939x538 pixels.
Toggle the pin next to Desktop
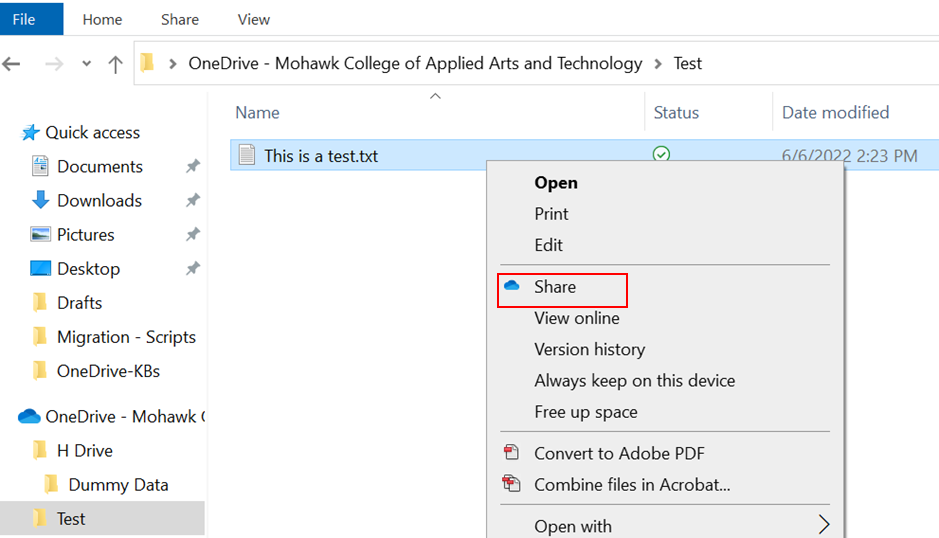pyautogui.click(x=192, y=269)
